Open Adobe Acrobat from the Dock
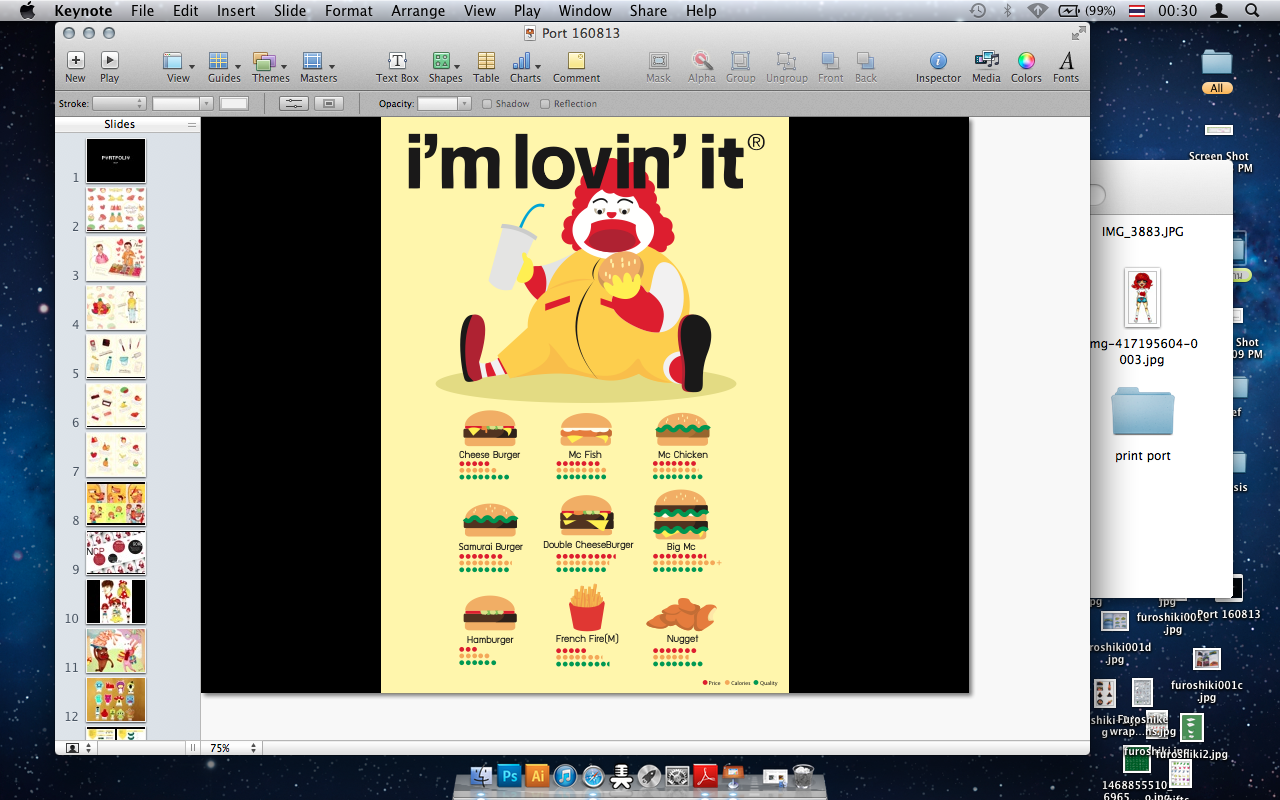The image size is (1280, 800). click(706, 775)
